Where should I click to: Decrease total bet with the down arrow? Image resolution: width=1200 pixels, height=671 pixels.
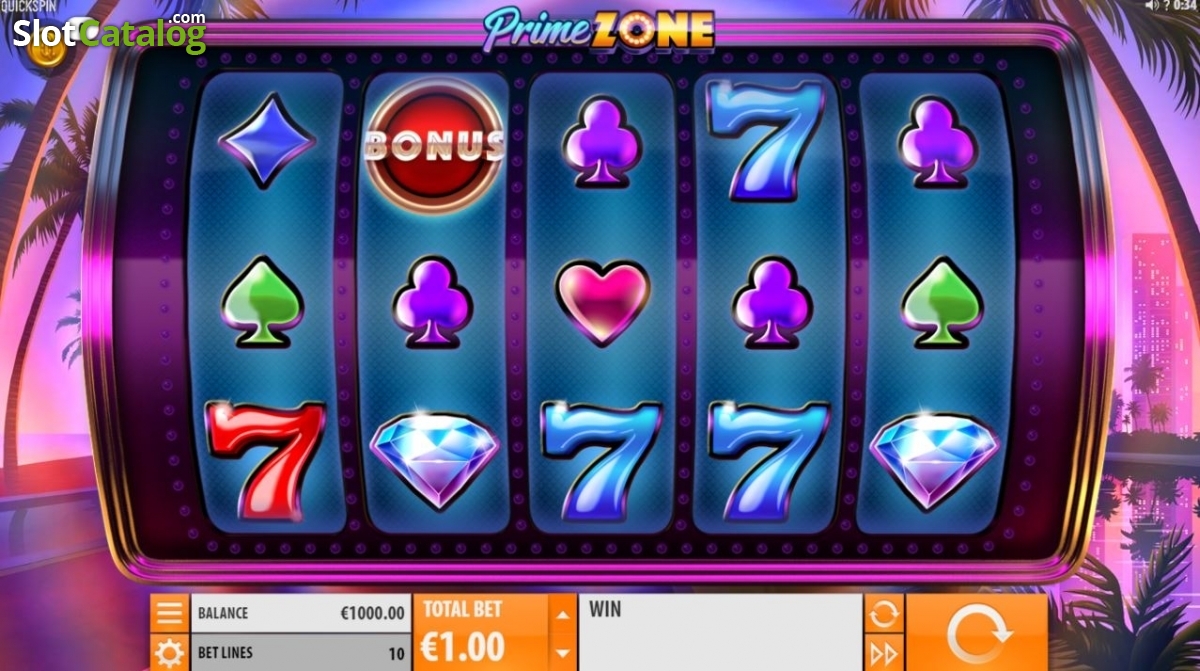(563, 653)
